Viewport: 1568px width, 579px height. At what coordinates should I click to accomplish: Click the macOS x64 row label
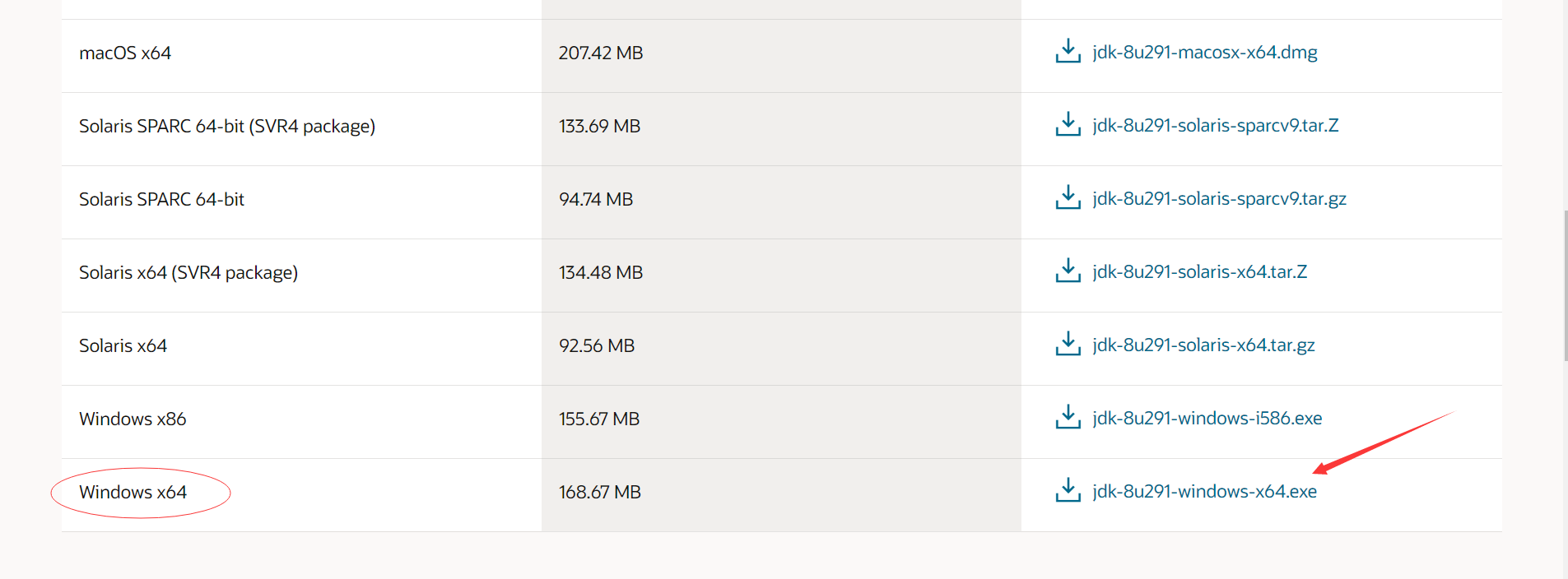[x=125, y=53]
